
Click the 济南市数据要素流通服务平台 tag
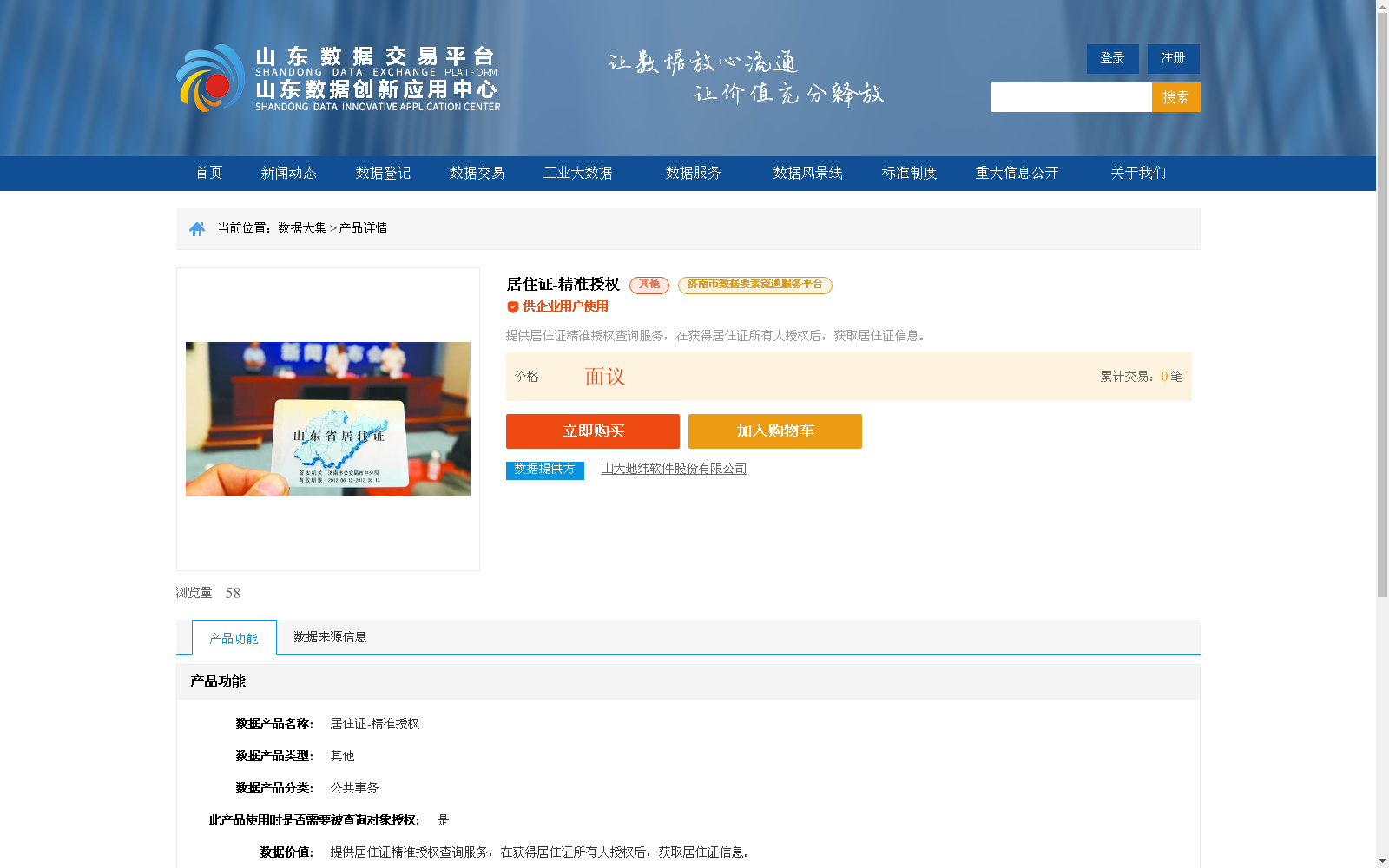[755, 285]
